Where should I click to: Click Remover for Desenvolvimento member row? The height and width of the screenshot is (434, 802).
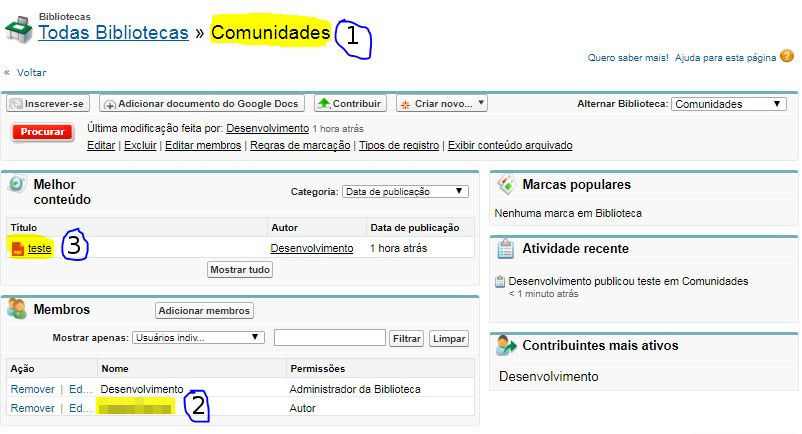coord(32,390)
